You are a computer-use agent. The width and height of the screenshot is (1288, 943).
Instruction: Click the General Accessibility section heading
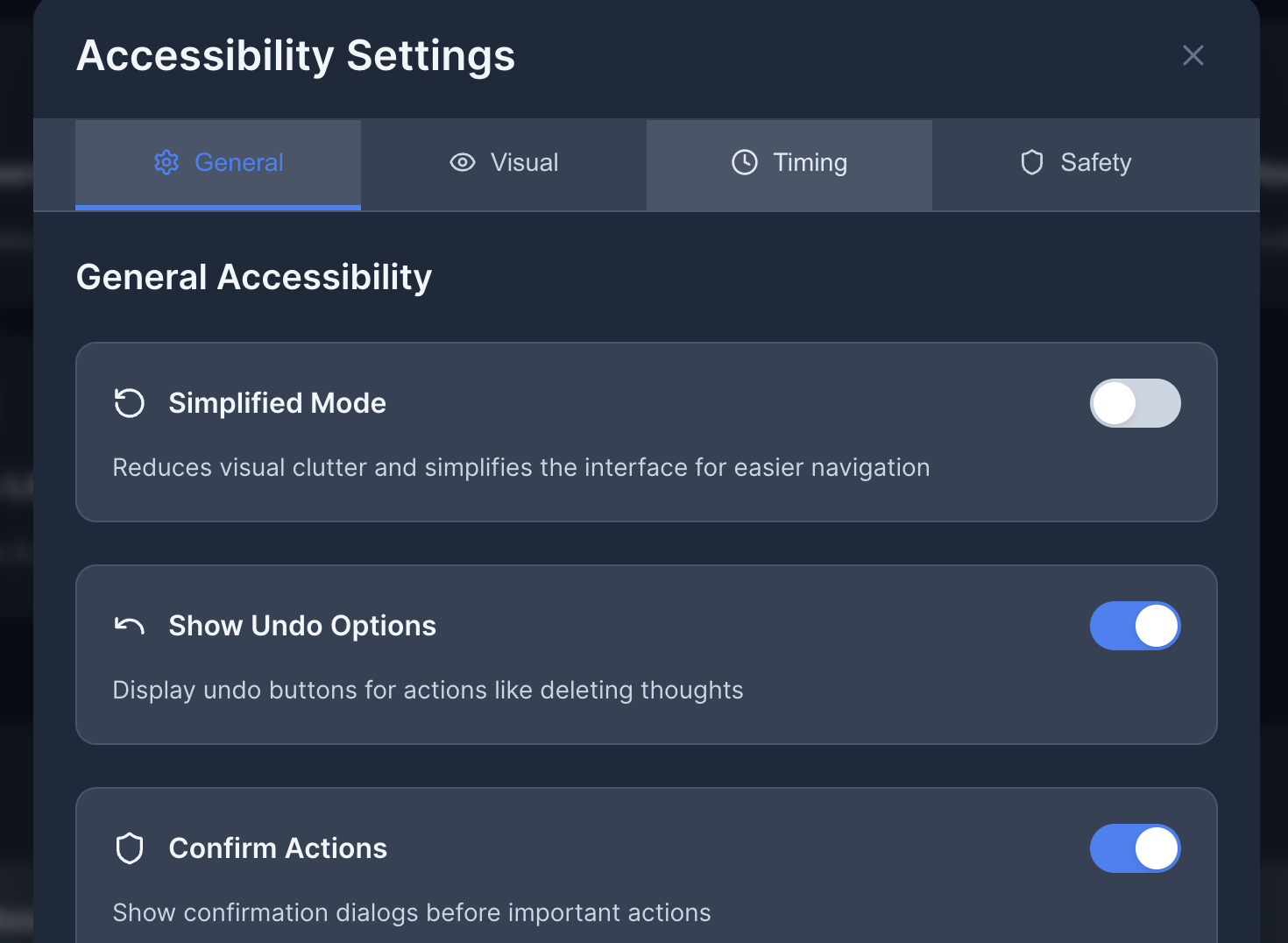tap(254, 277)
